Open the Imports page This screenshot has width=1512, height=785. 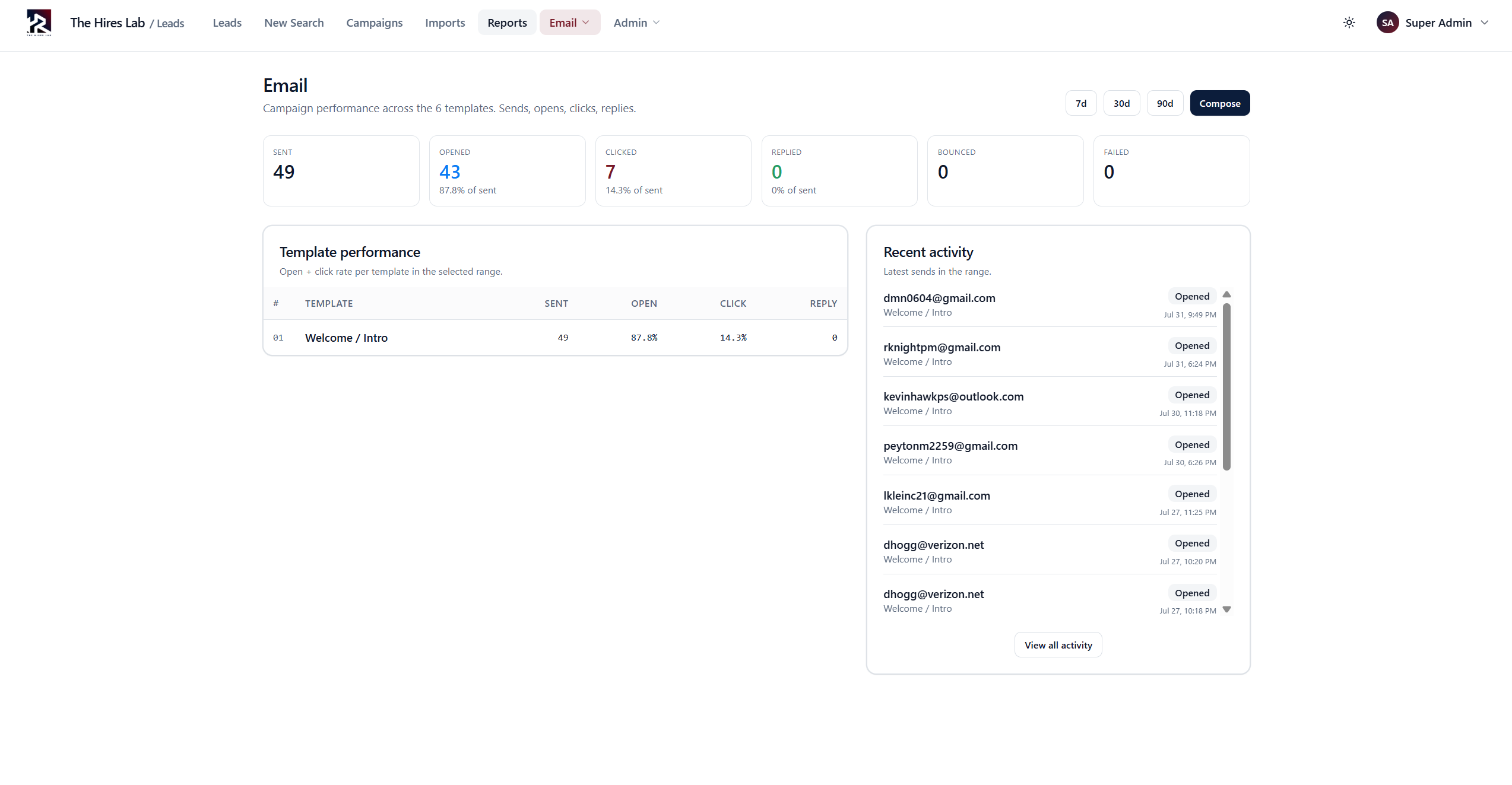[x=445, y=23]
